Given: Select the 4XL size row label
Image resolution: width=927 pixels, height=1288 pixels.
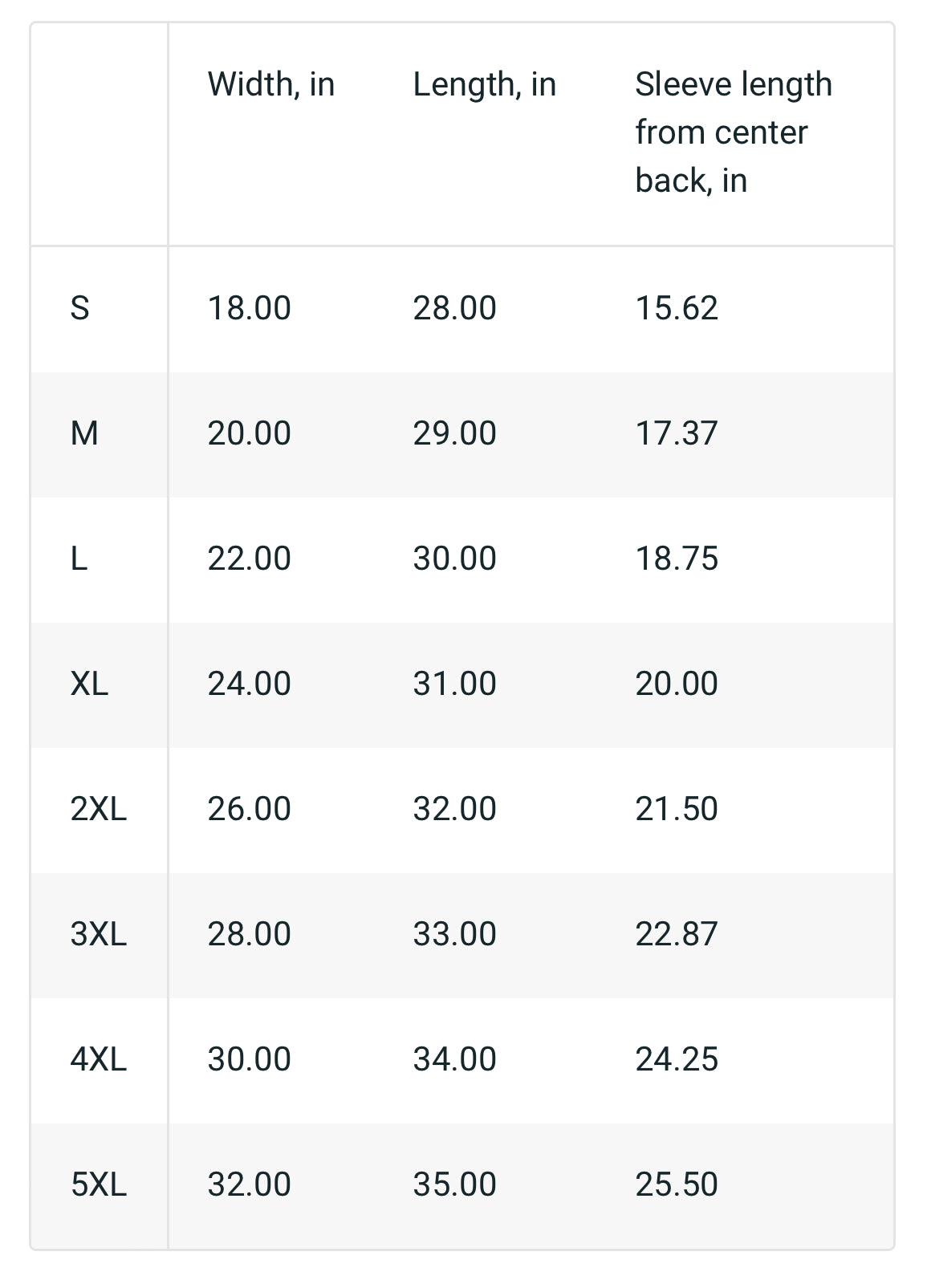Looking at the screenshot, I should click(x=99, y=1059).
